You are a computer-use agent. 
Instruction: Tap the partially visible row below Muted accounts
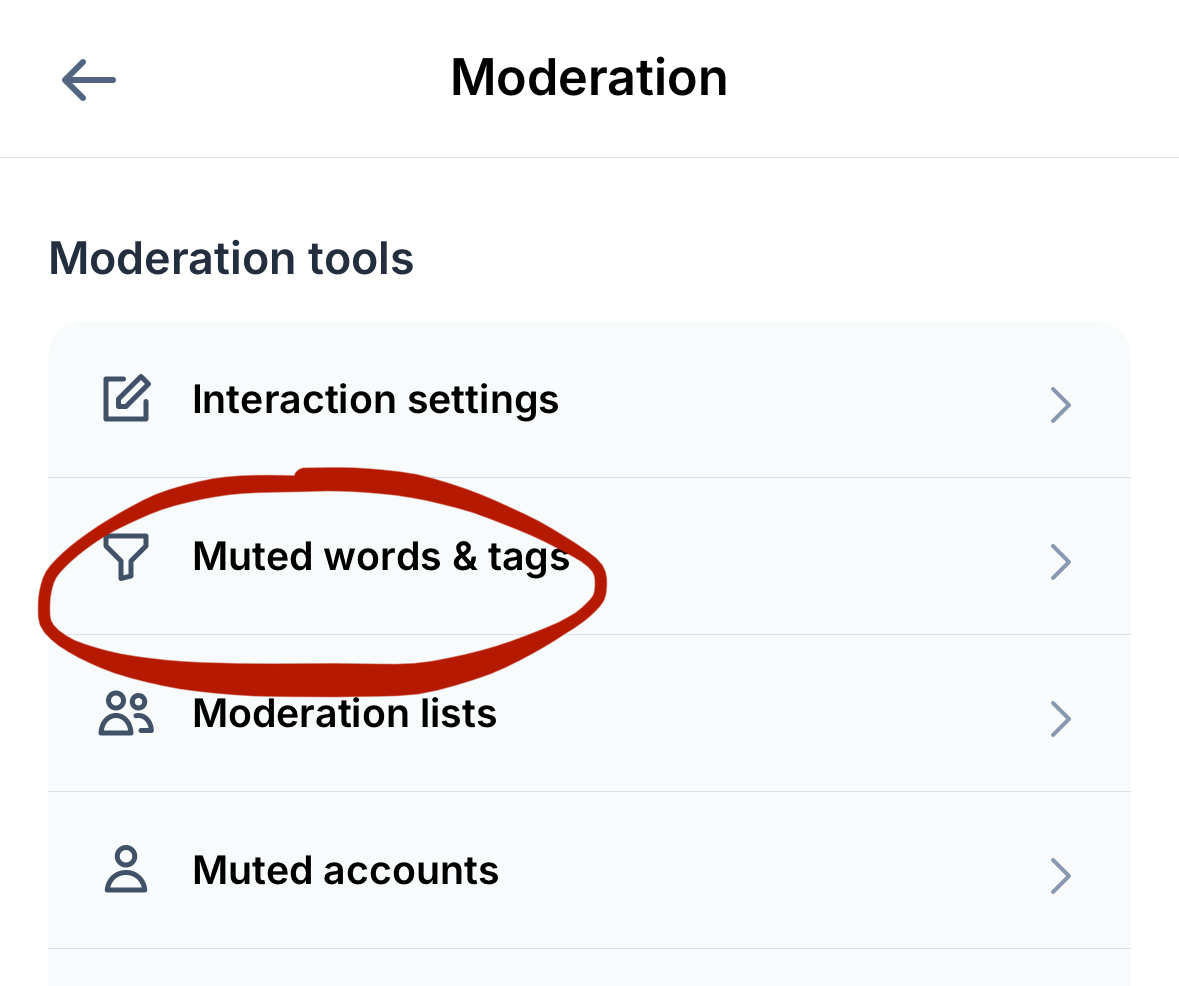589,968
